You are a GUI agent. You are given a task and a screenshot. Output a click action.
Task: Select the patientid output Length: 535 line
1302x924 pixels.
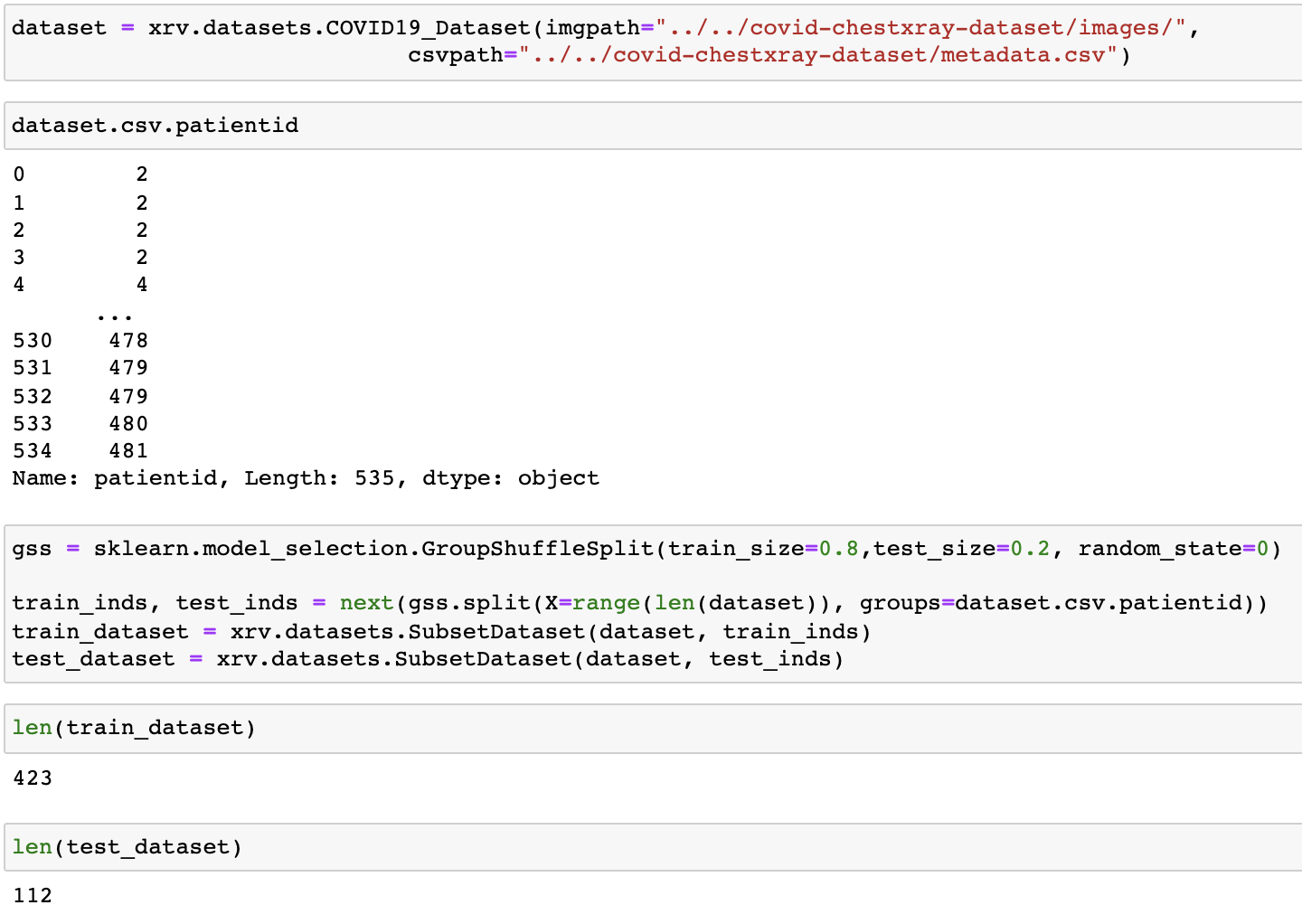303,477
